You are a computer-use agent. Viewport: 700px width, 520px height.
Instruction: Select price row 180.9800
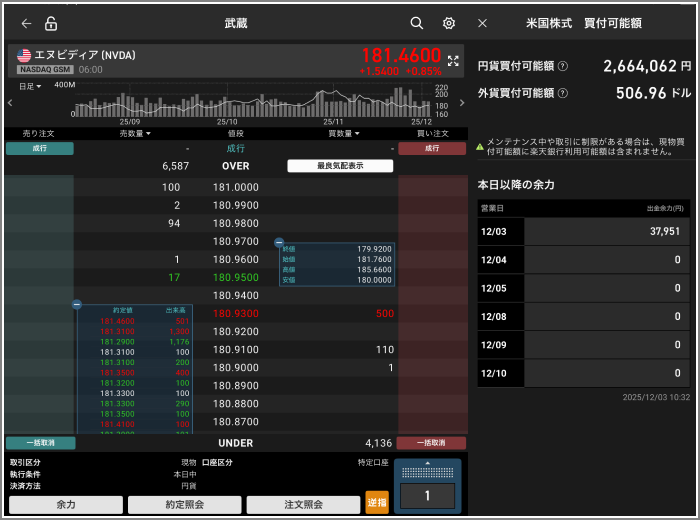tap(236, 223)
